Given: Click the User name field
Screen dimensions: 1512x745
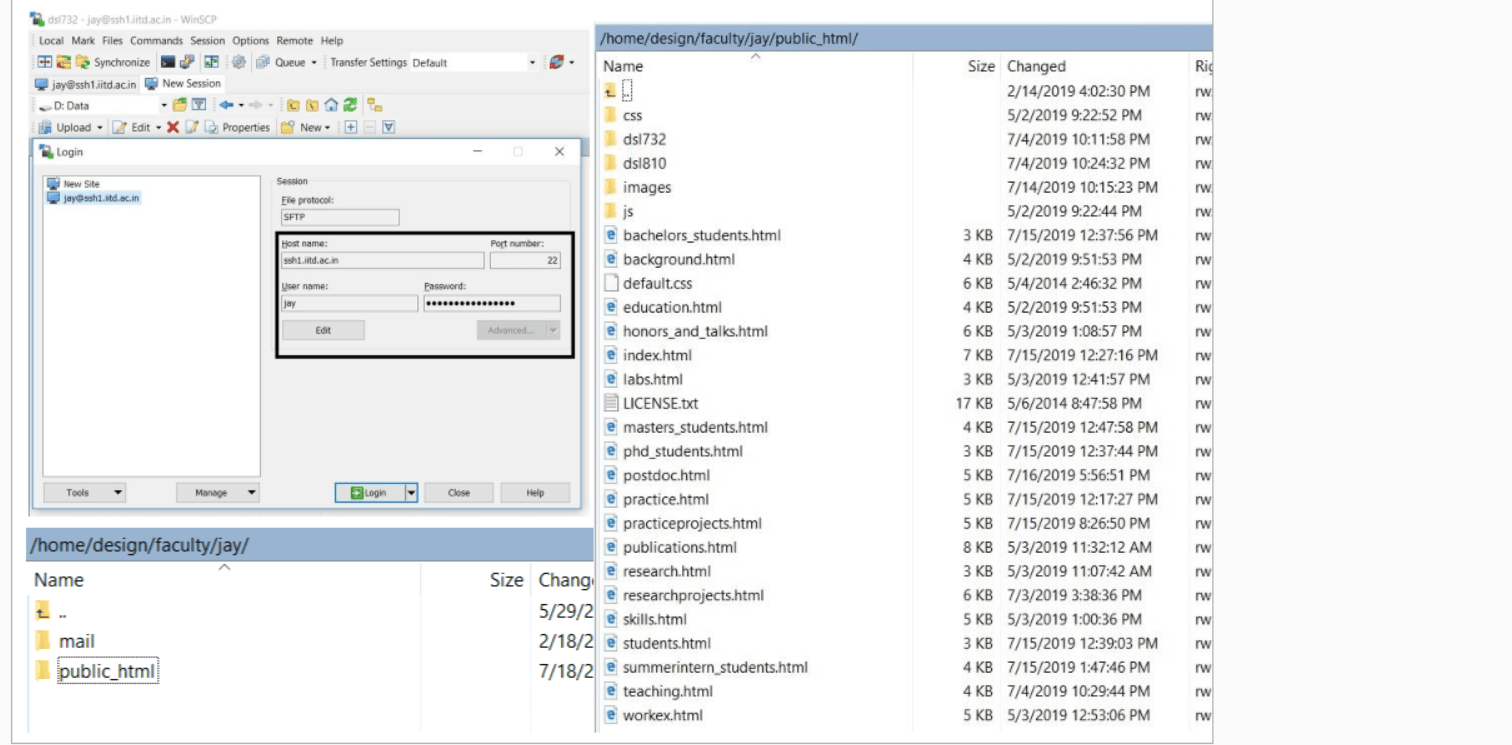Looking at the screenshot, I should point(350,303).
